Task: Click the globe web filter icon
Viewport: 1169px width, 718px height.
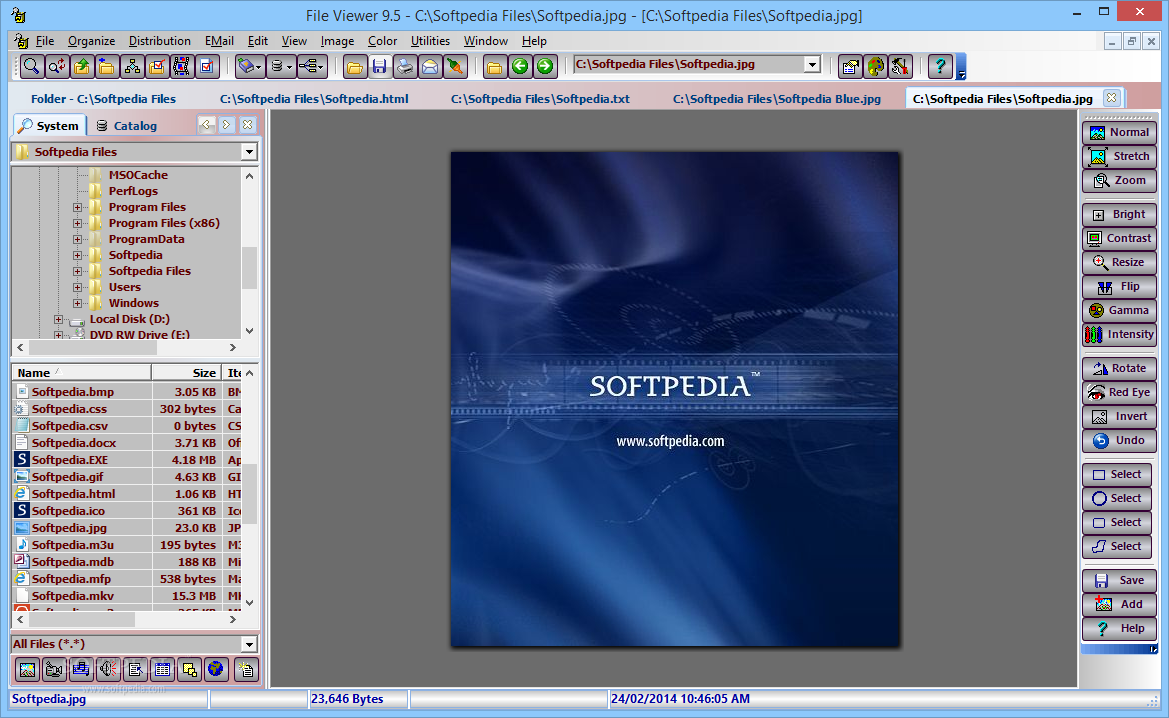Action: click(216, 670)
